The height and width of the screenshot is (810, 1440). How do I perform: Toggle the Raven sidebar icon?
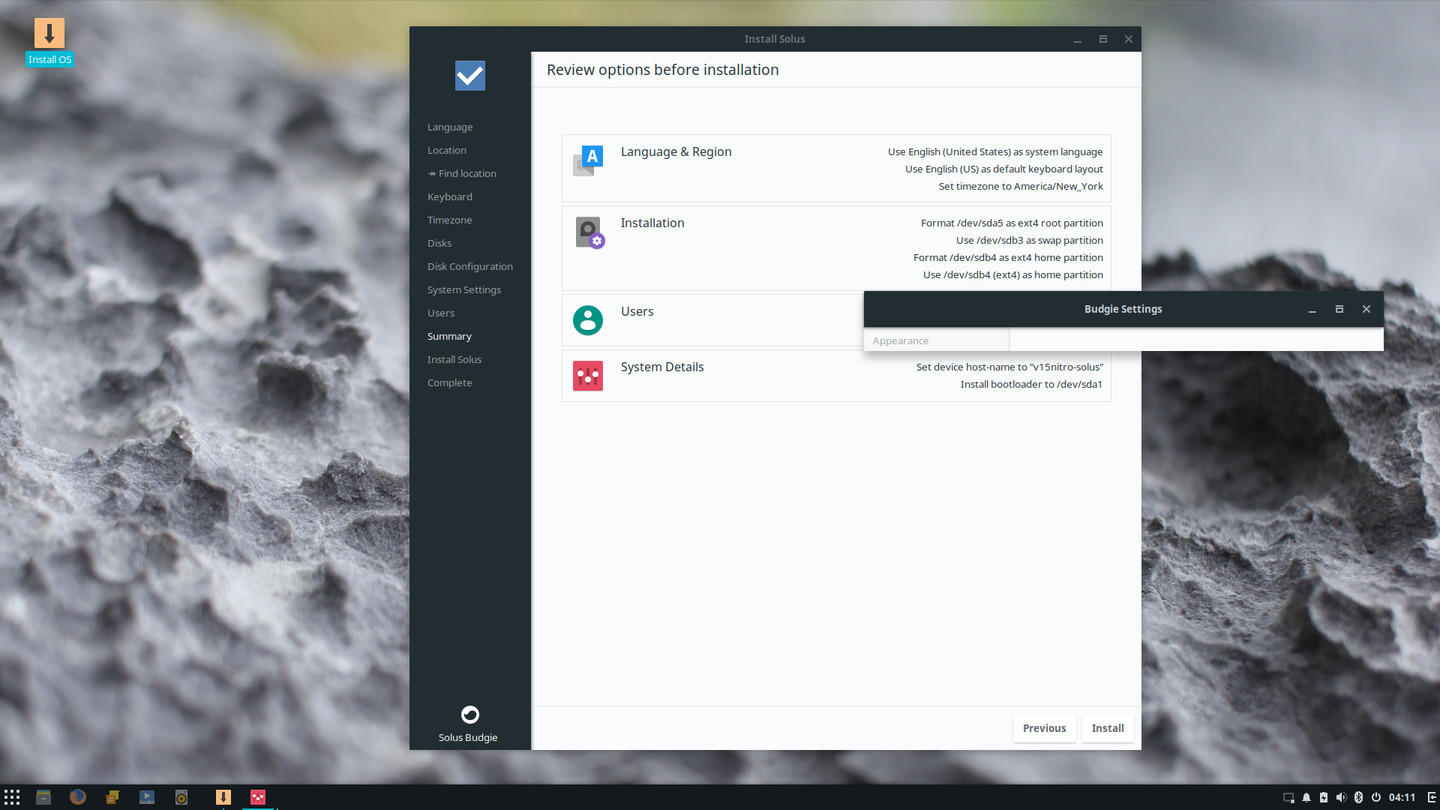1432,797
